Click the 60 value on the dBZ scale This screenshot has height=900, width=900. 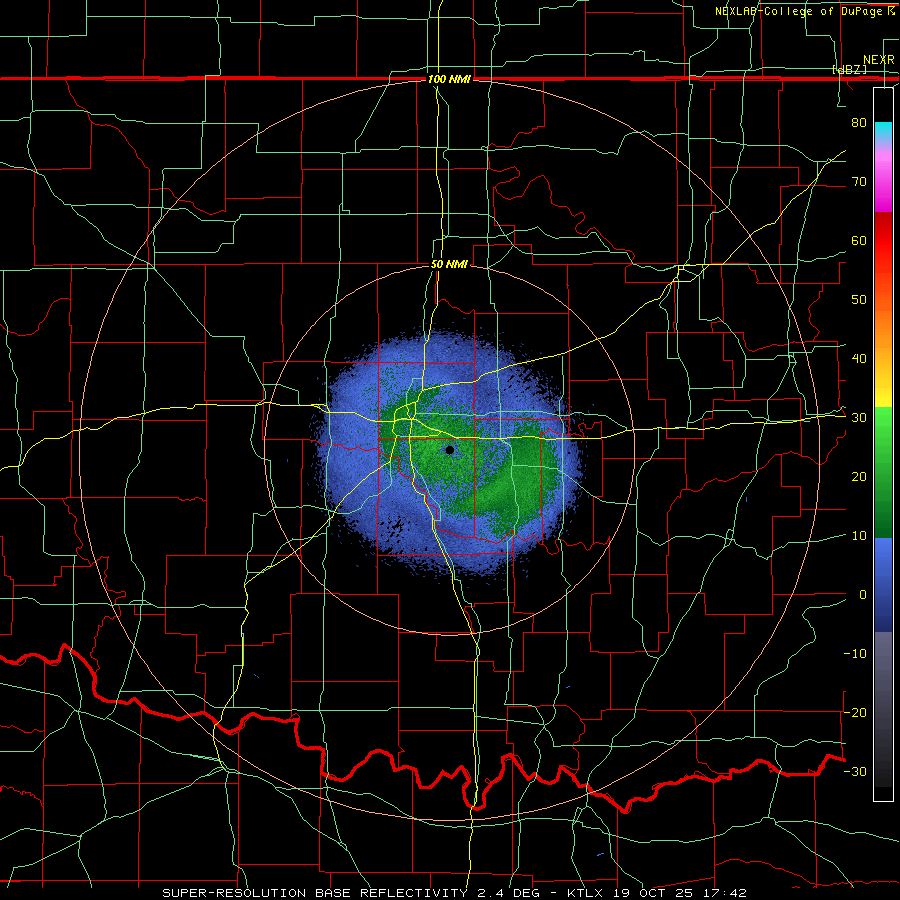859,240
